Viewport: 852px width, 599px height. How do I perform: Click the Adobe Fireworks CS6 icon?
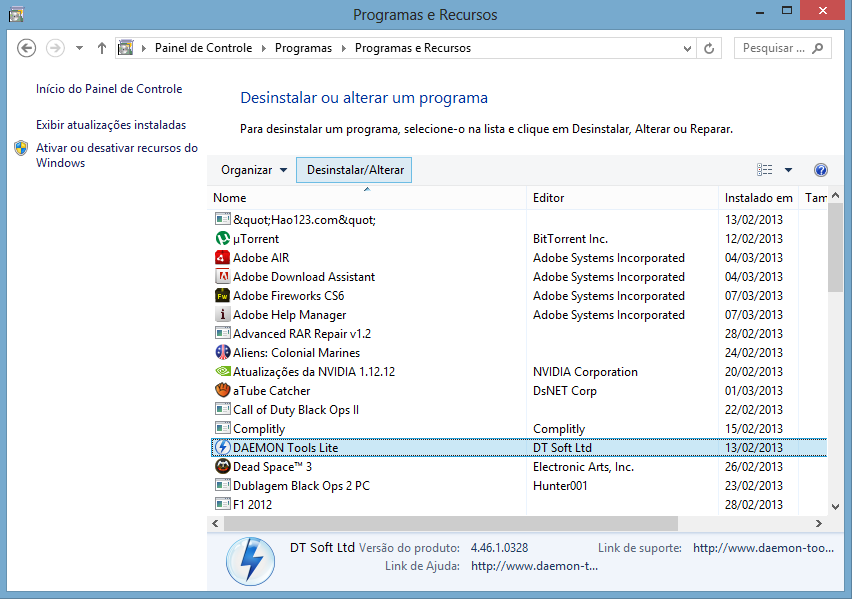click(x=223, y=296)
